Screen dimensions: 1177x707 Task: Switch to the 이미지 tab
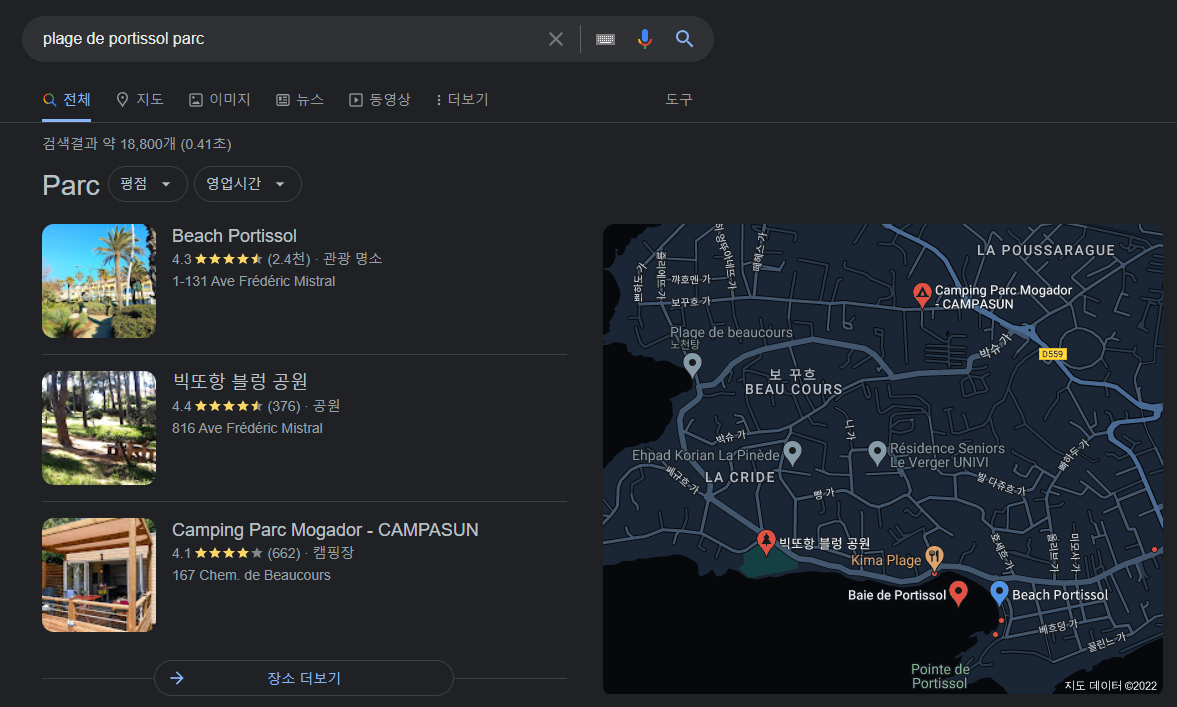pos(220,100)
